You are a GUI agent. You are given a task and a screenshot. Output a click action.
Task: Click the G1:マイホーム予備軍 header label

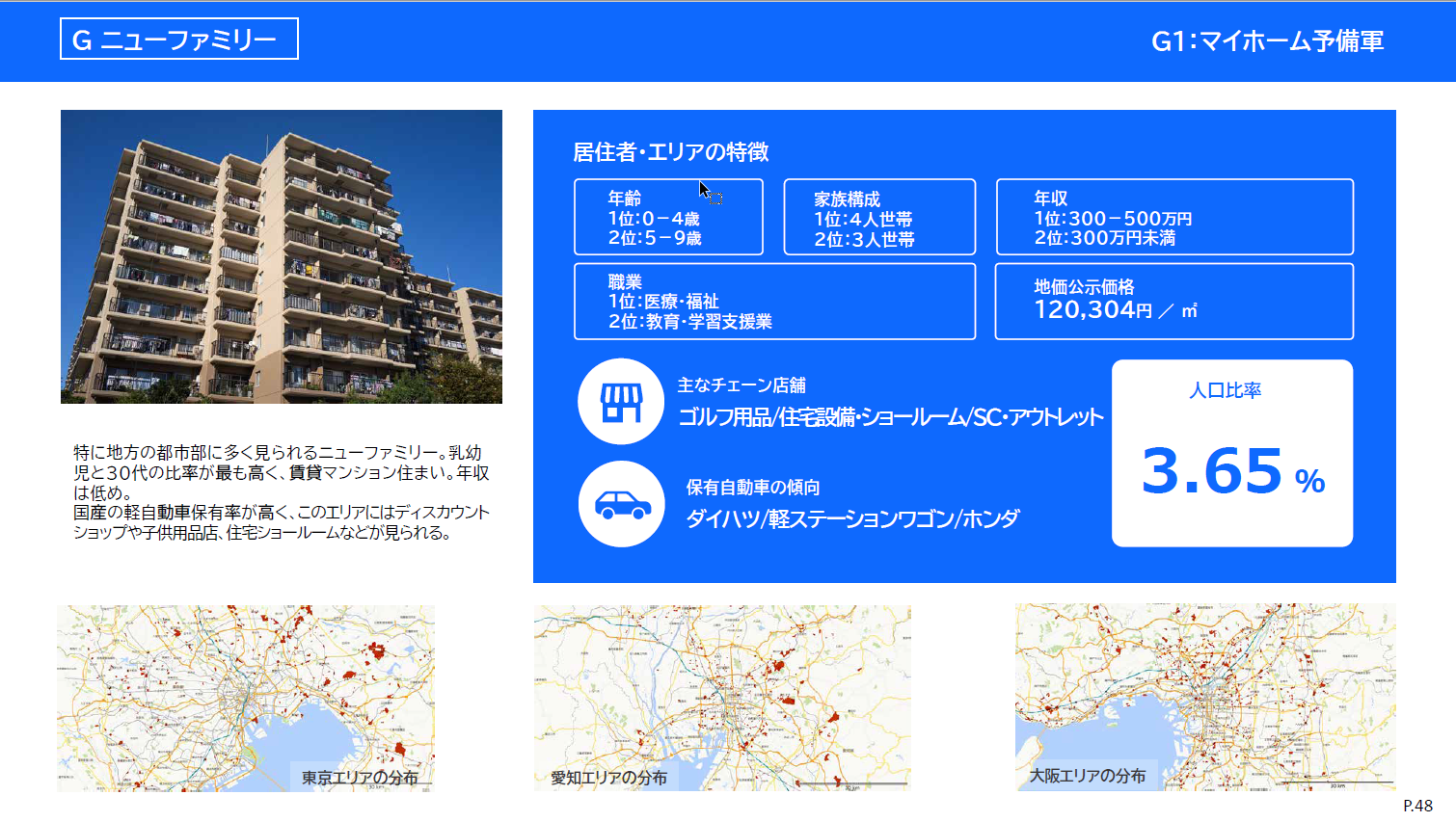tap(1267, 42)
